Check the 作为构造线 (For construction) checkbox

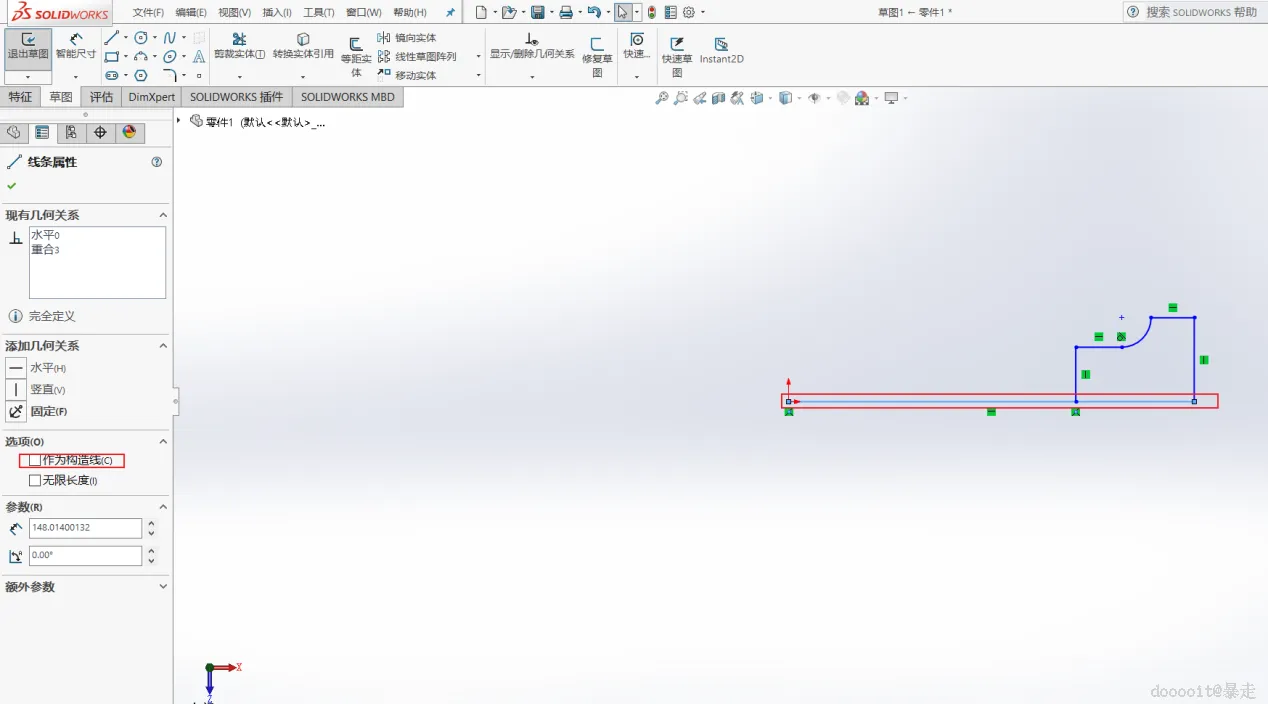tap(35, 460)
